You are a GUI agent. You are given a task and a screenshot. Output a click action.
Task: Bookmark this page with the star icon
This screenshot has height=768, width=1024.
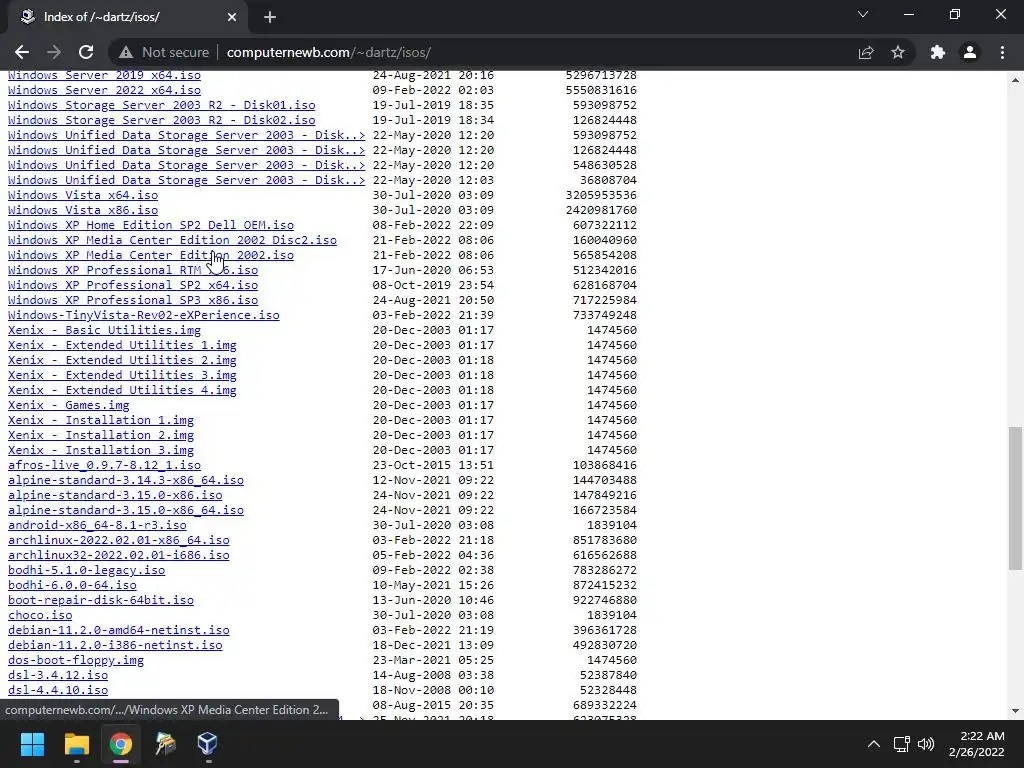coord(898,52)
